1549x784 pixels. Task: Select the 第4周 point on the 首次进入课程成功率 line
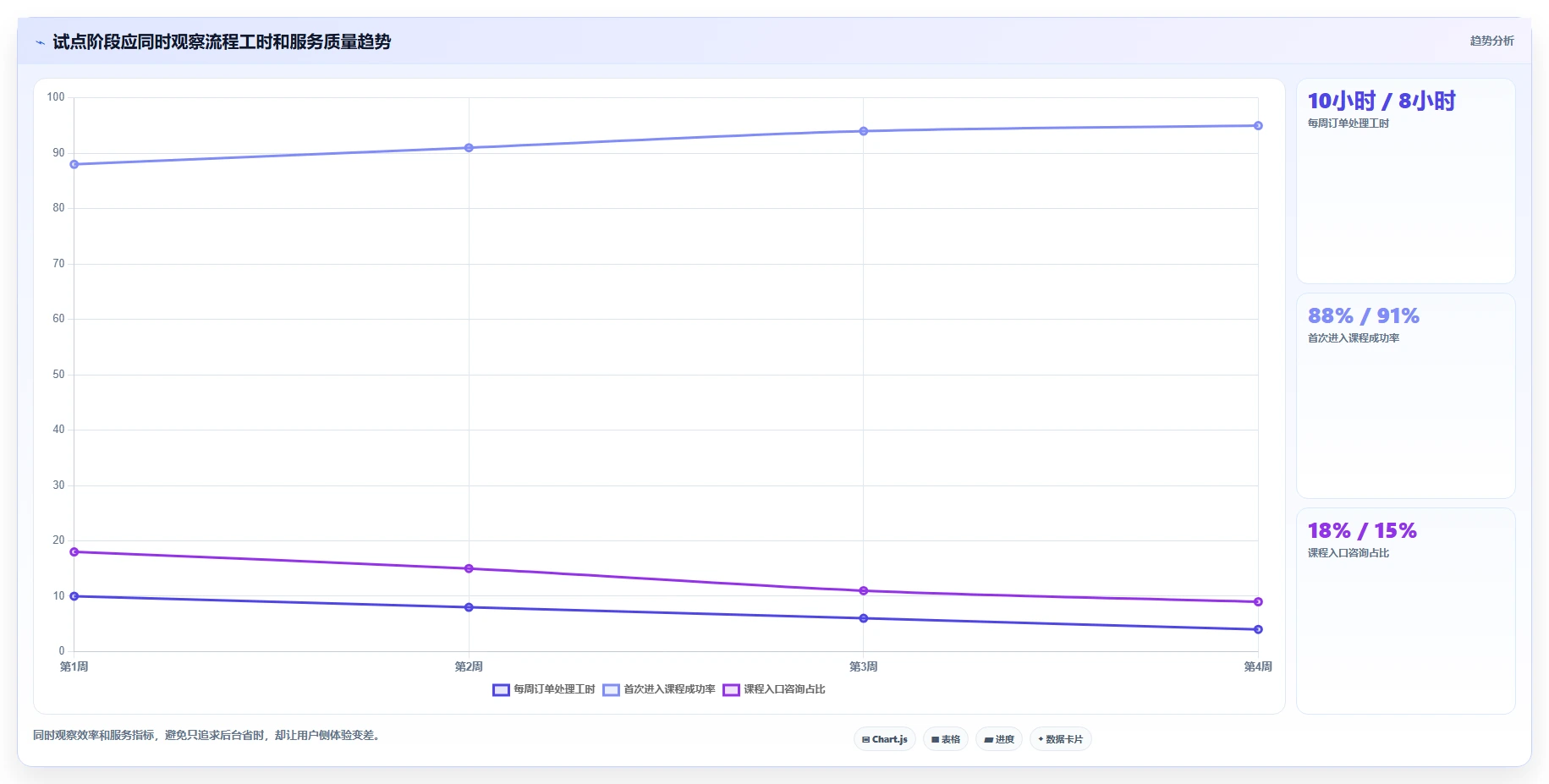[1258, 126]
